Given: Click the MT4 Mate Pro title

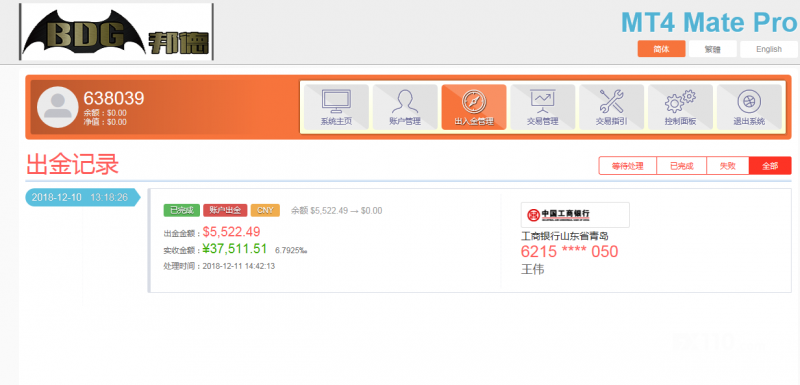Looking at the screenshot, I should point(709,22).
